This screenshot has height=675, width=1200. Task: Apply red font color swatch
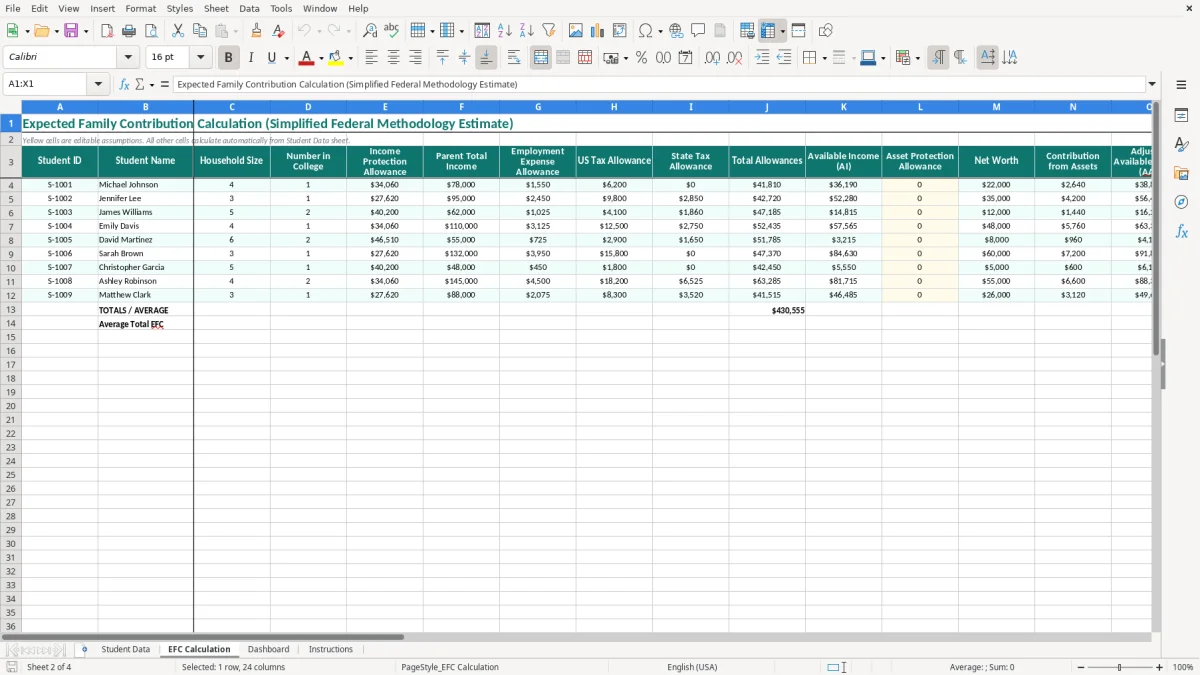[307, 58]
